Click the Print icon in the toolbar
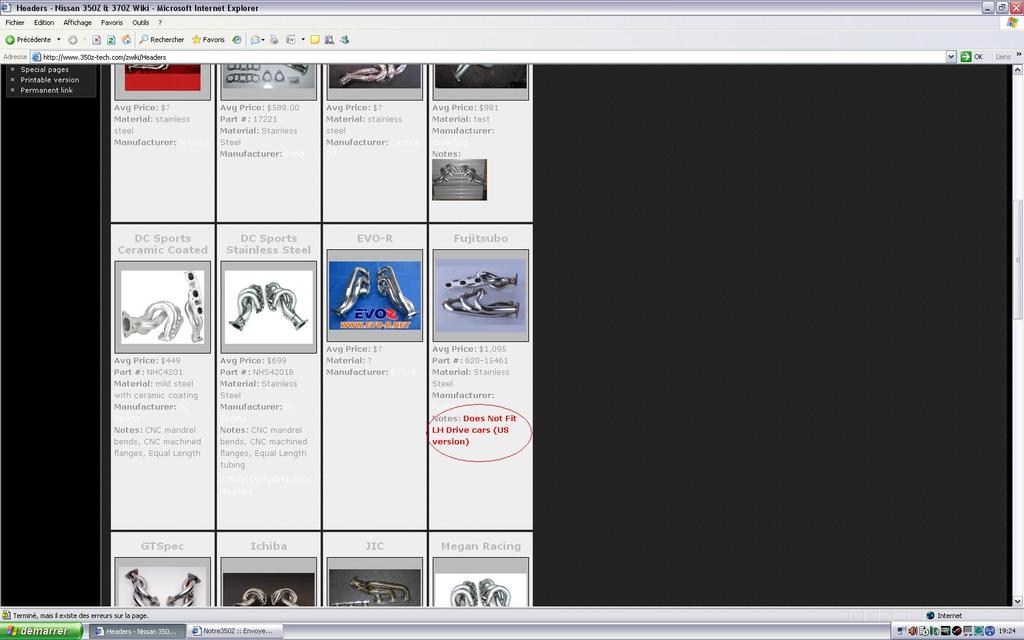 click(x=274, y=40)
